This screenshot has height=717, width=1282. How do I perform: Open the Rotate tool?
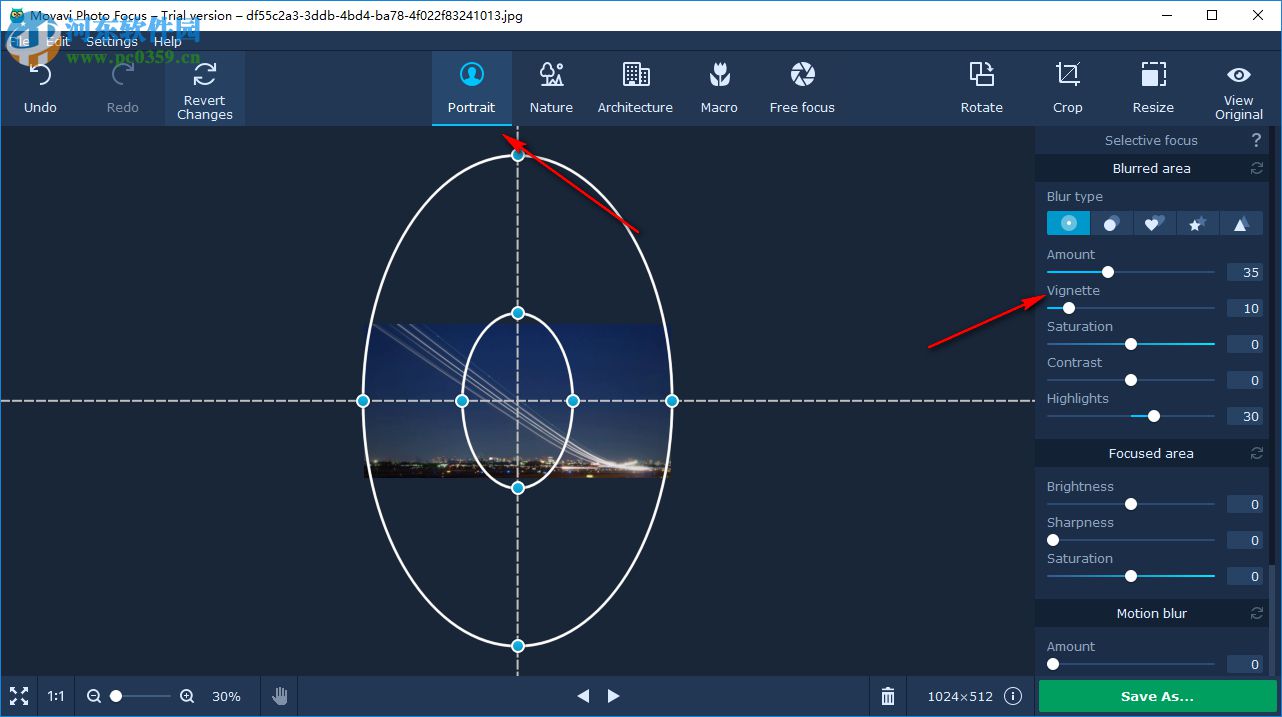tap(981, 88)
